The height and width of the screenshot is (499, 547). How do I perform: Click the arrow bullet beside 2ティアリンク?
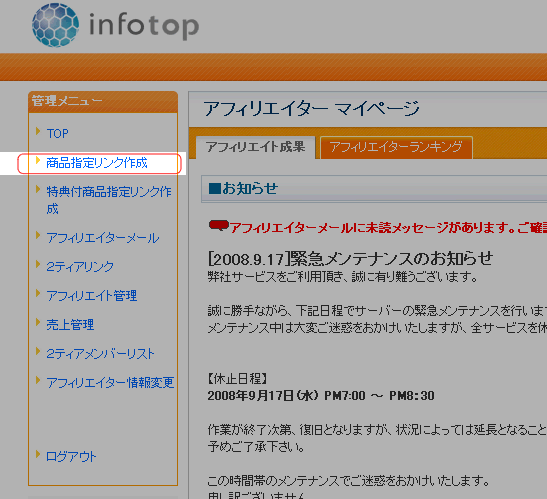38,264
